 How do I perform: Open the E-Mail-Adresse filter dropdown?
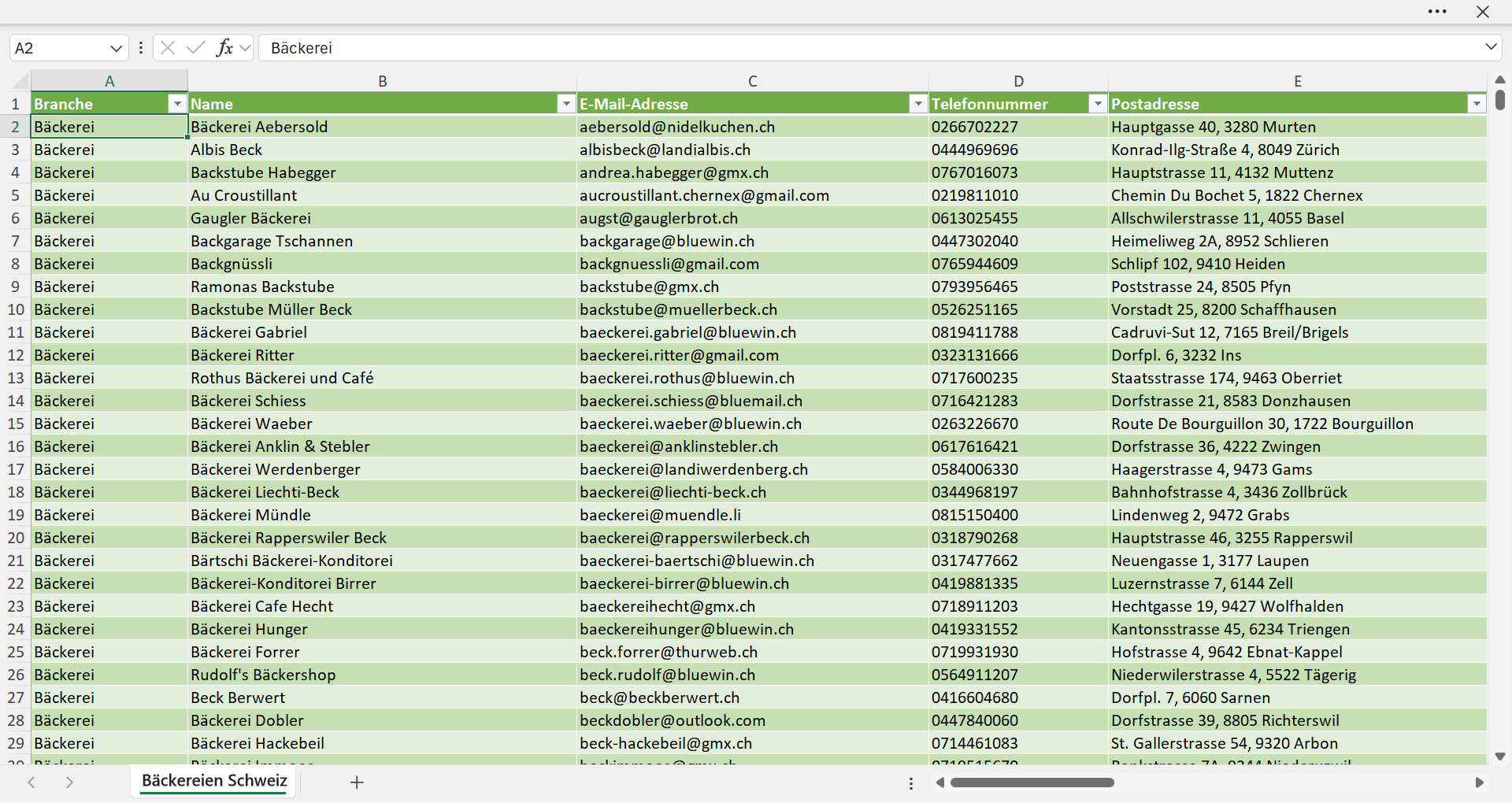[x=918, y=104]
